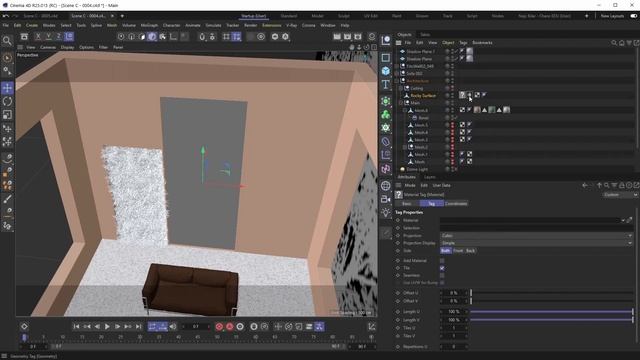Image resolution: width=640 pixels, height=360 pixels.
Task: Click the lock icon in Attributes panel
Action: (x=622, y=185)
